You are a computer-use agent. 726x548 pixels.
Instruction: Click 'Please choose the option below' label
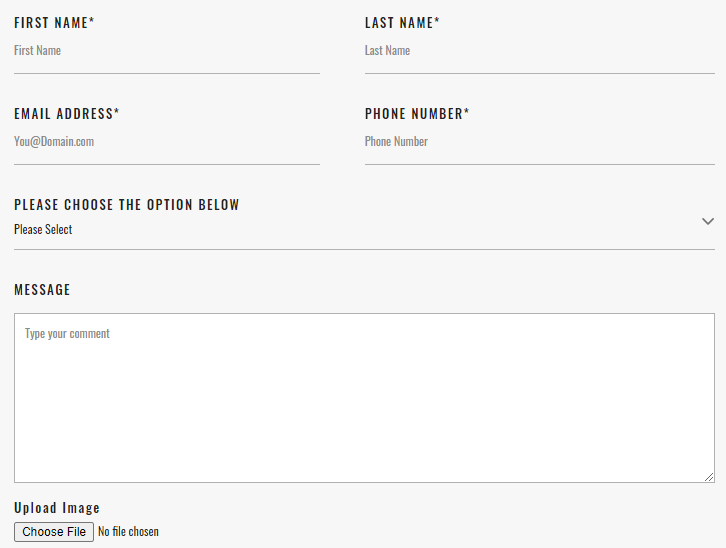coord(127,205)
